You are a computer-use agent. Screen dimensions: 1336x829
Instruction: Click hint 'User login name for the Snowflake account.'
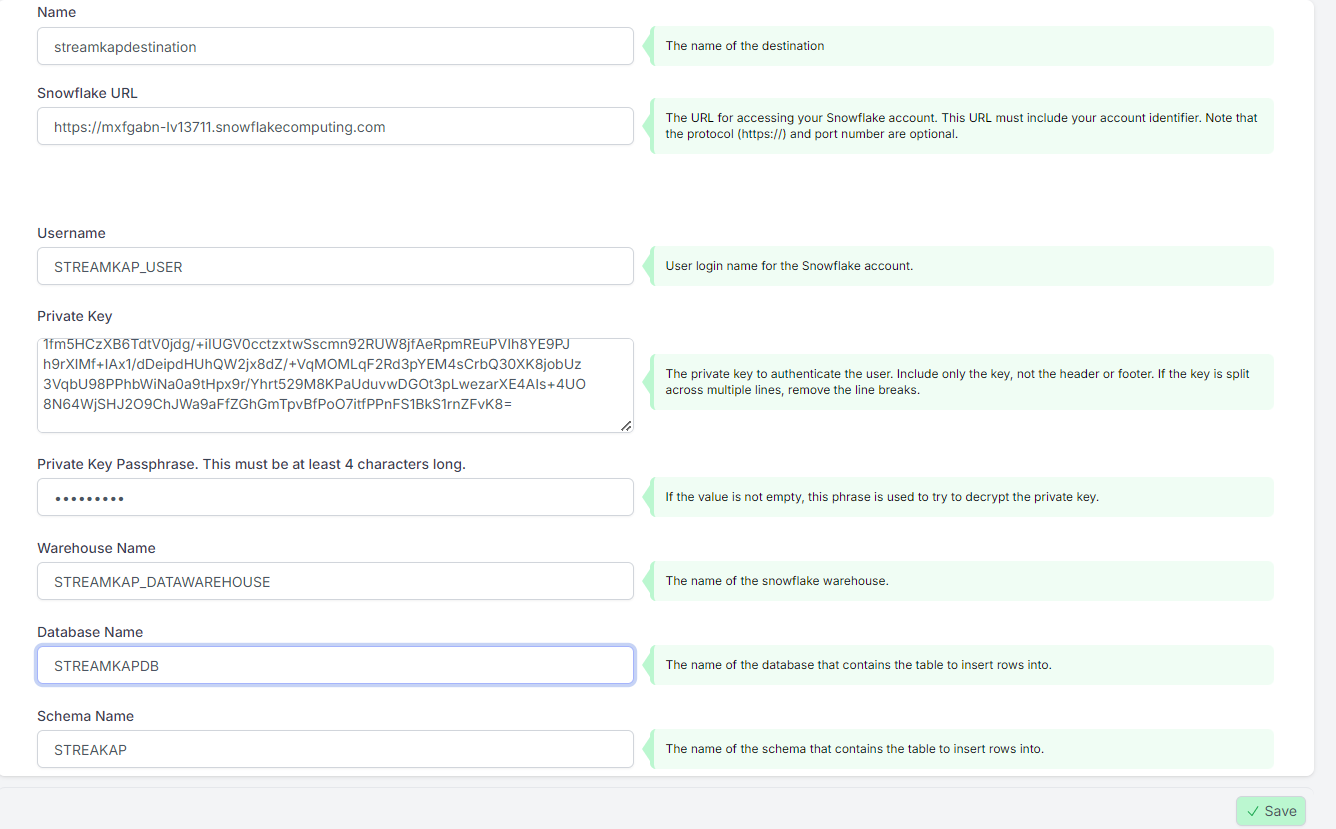(789, 266)
